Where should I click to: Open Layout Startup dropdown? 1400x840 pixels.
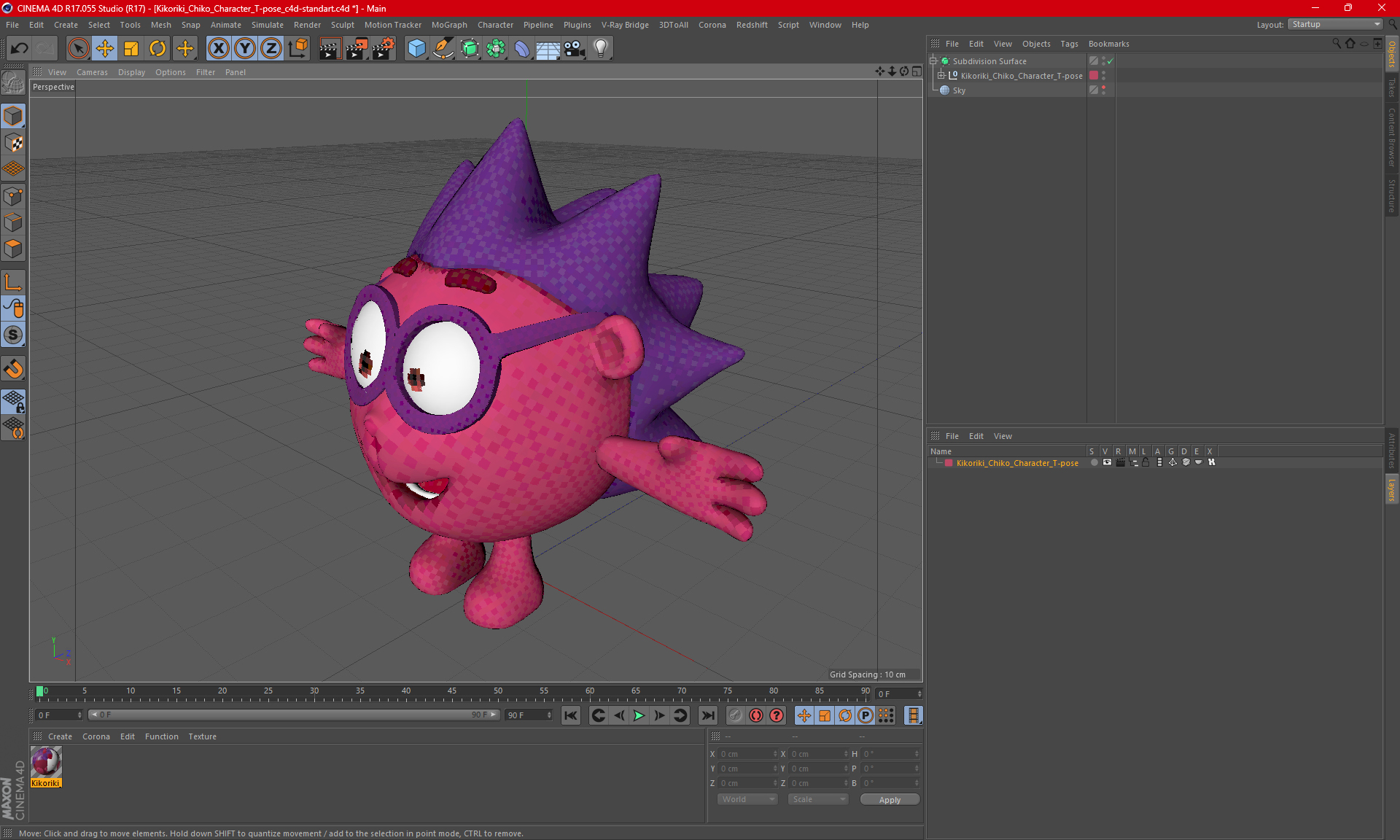click(1336, 24)
